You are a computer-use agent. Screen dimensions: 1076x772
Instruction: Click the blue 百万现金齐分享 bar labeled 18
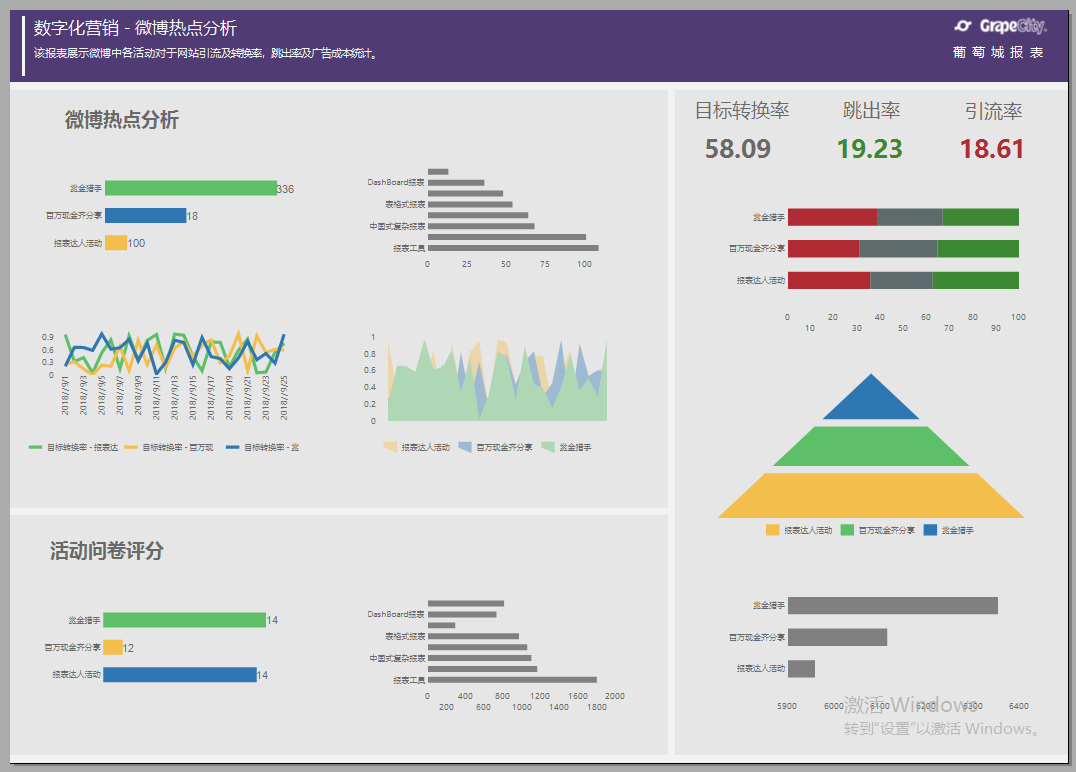click(x=145, y=215)
